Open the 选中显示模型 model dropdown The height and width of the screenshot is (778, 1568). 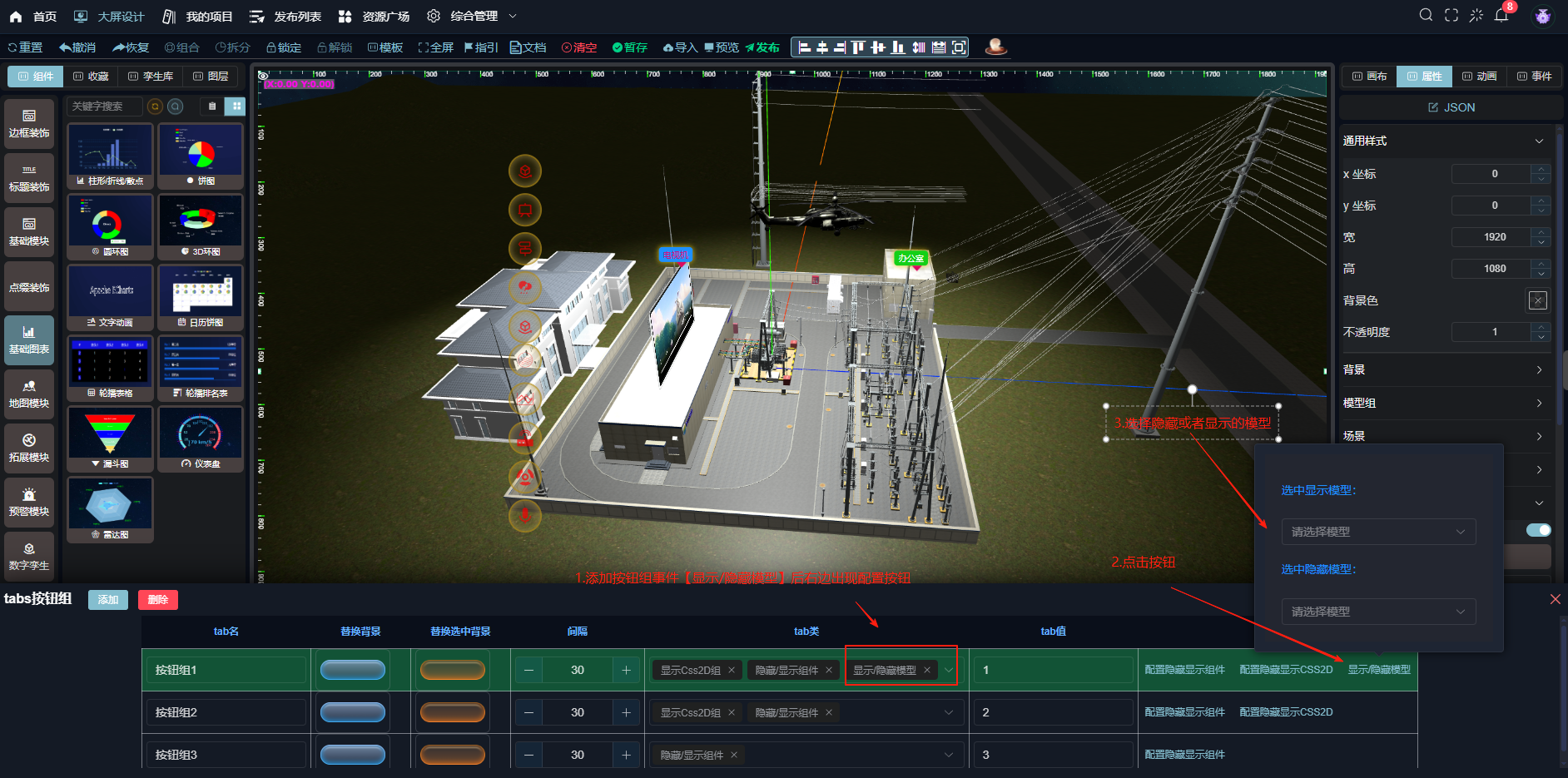(x=1378, y=532)
